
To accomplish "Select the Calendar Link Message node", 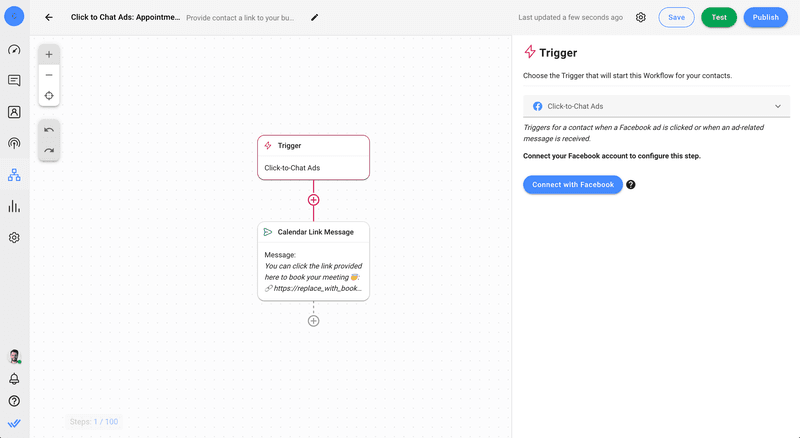I will tap(313, 261).
